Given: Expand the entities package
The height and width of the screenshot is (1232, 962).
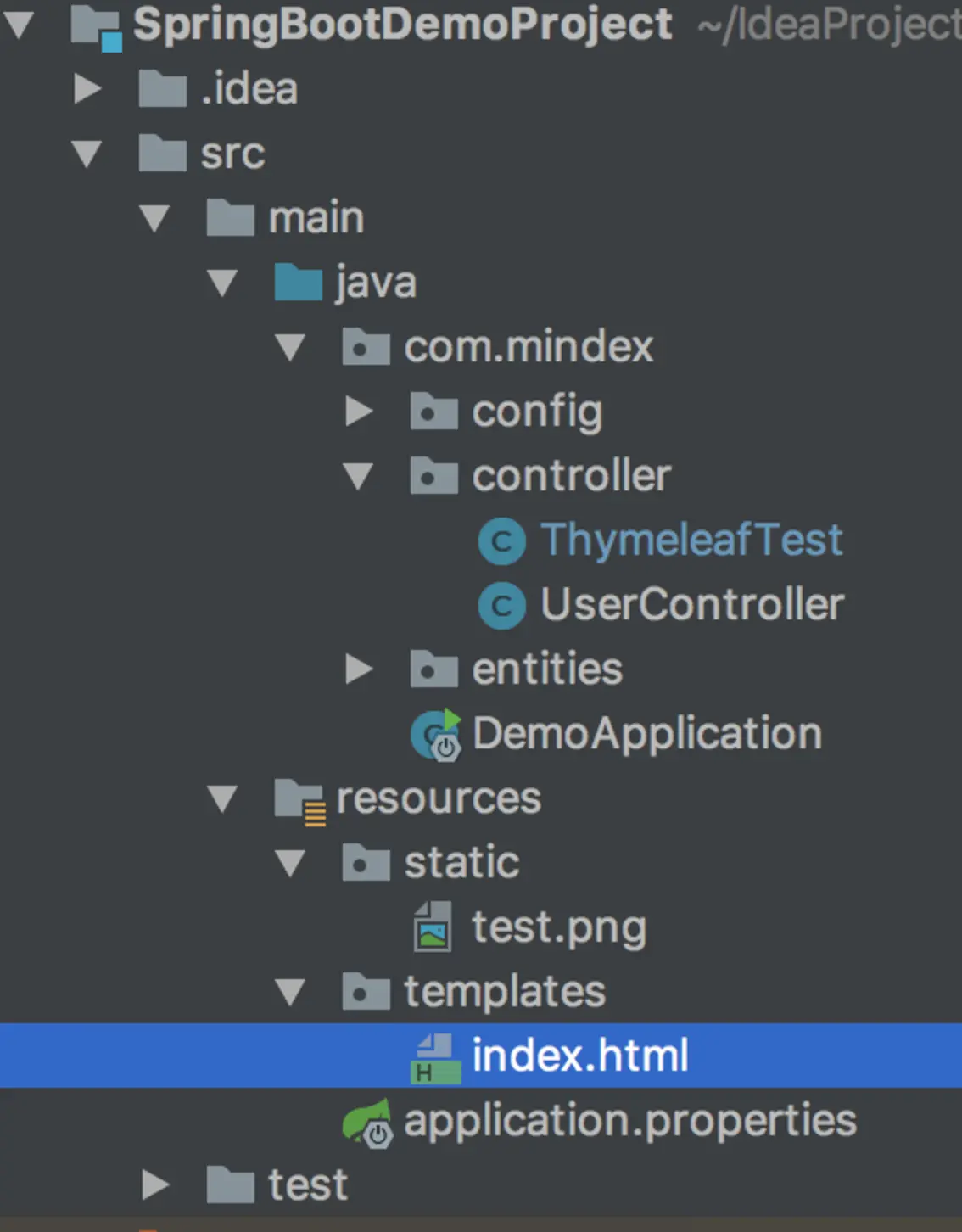Looking at the screenshot, I should (x=359, y=669).
